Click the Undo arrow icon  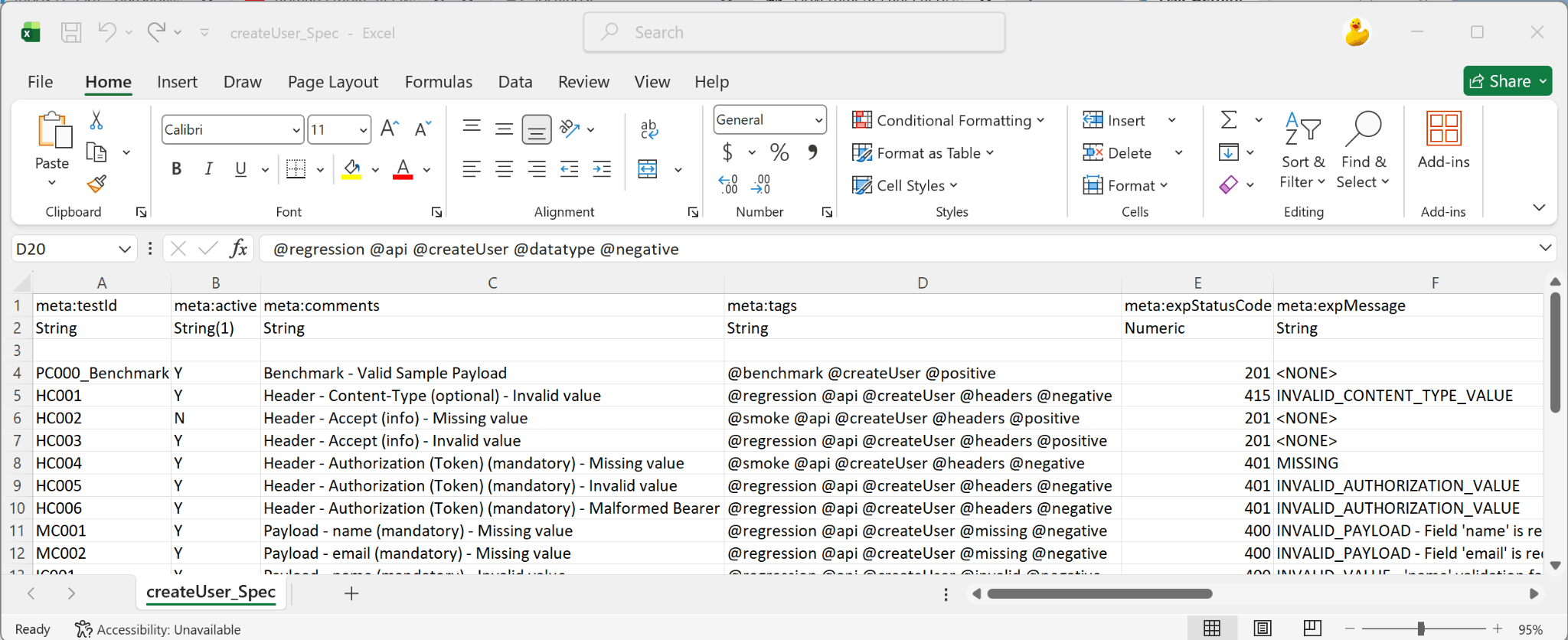107,32
